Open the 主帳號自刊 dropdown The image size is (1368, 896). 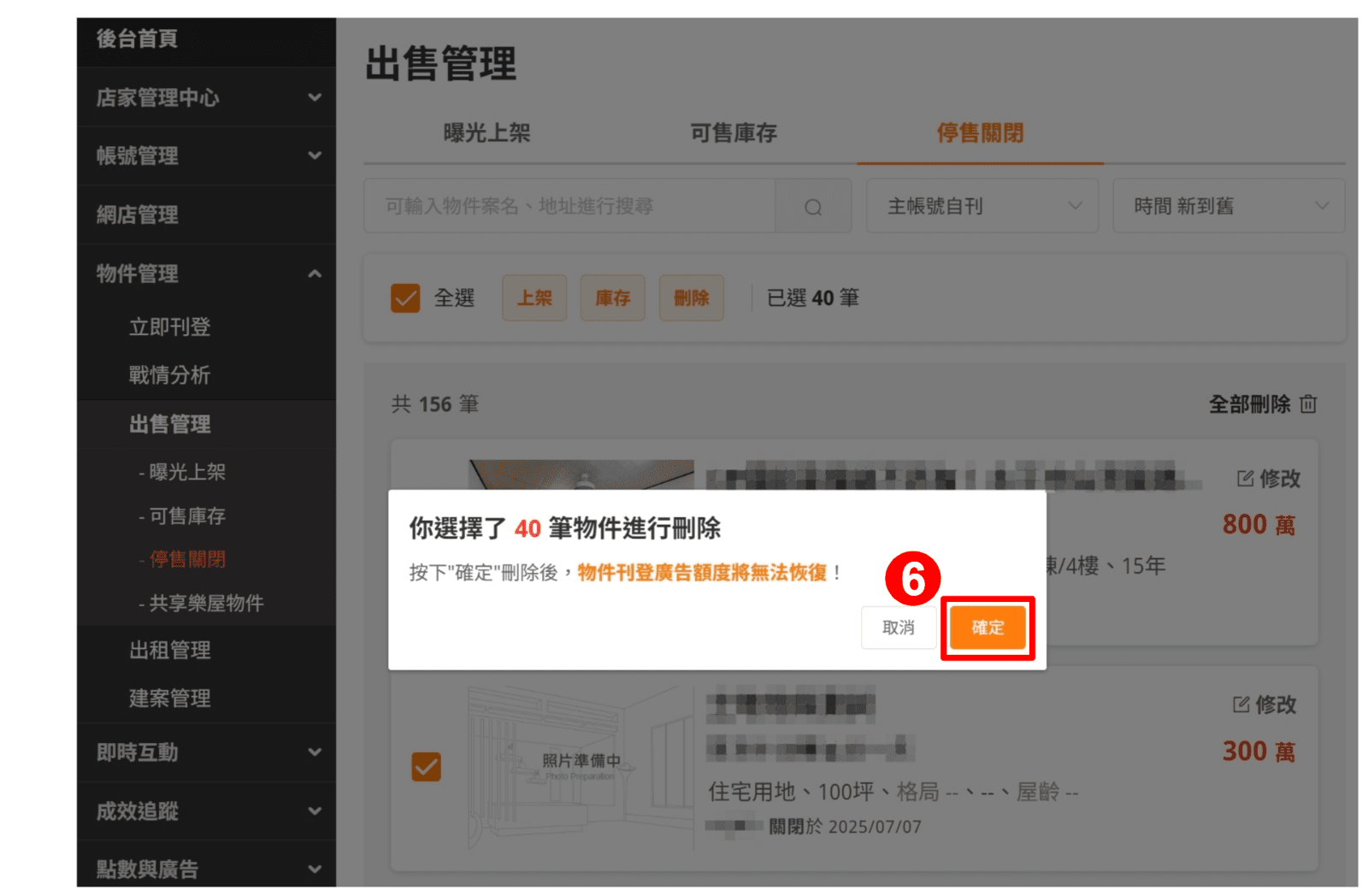[982, 206]
